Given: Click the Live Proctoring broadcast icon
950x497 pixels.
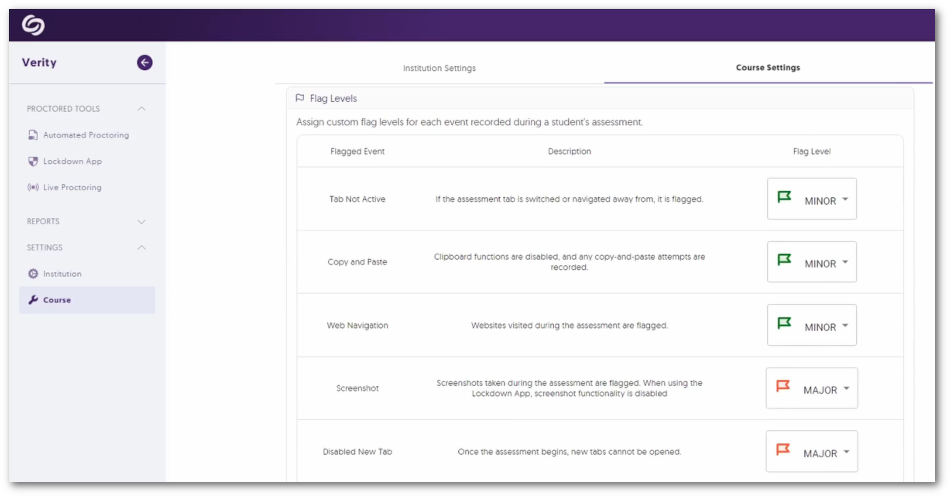Looking at the screenshot, I should click(33, 188).
